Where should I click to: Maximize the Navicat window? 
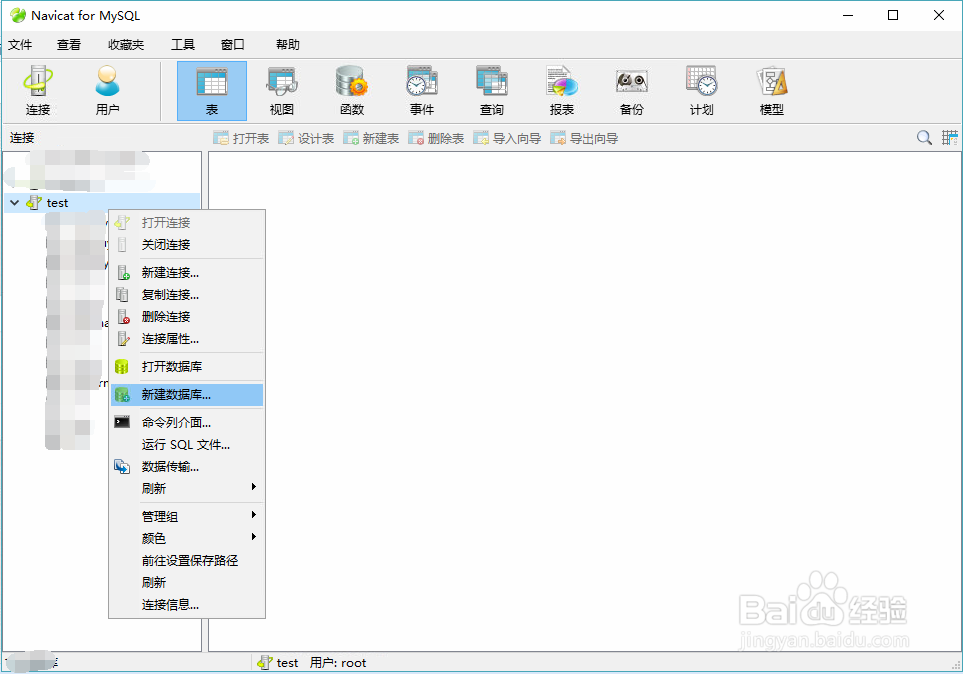pyautogui.click(x=893, y=15)
